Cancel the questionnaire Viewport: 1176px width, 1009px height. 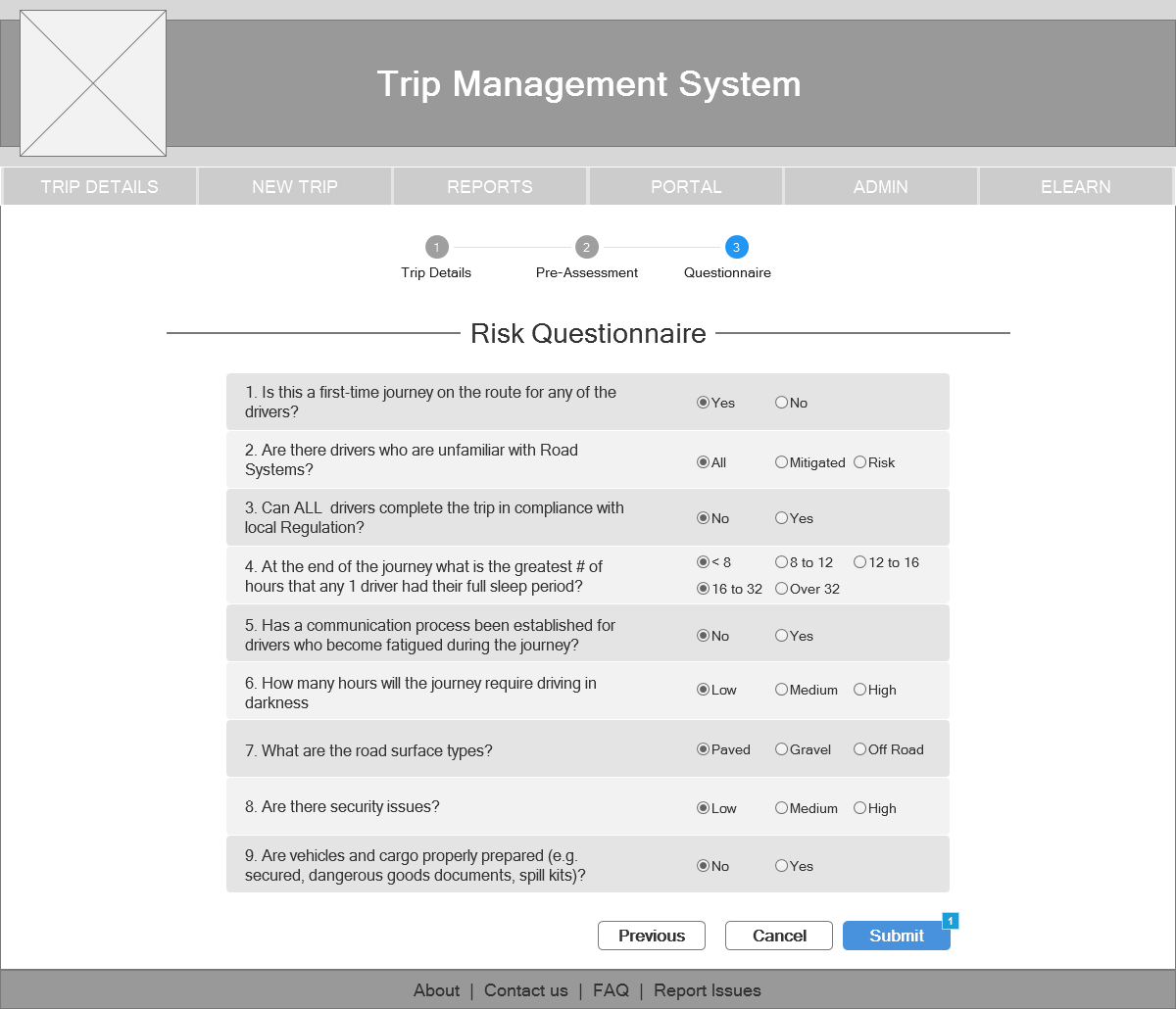pos(779,936)
